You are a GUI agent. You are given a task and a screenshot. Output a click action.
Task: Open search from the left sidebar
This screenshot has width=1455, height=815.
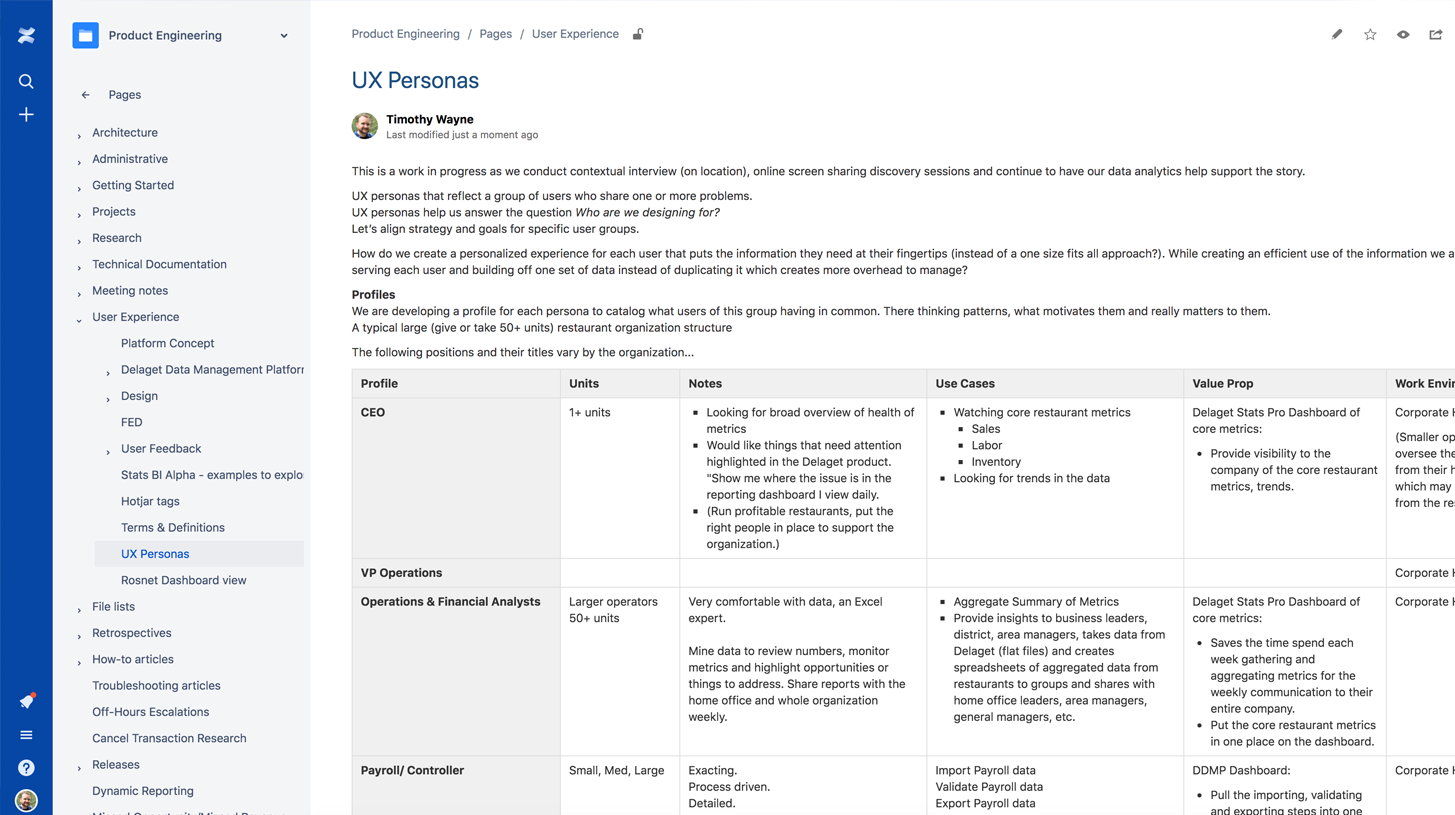pyautogui.click(x=26, y=81)
